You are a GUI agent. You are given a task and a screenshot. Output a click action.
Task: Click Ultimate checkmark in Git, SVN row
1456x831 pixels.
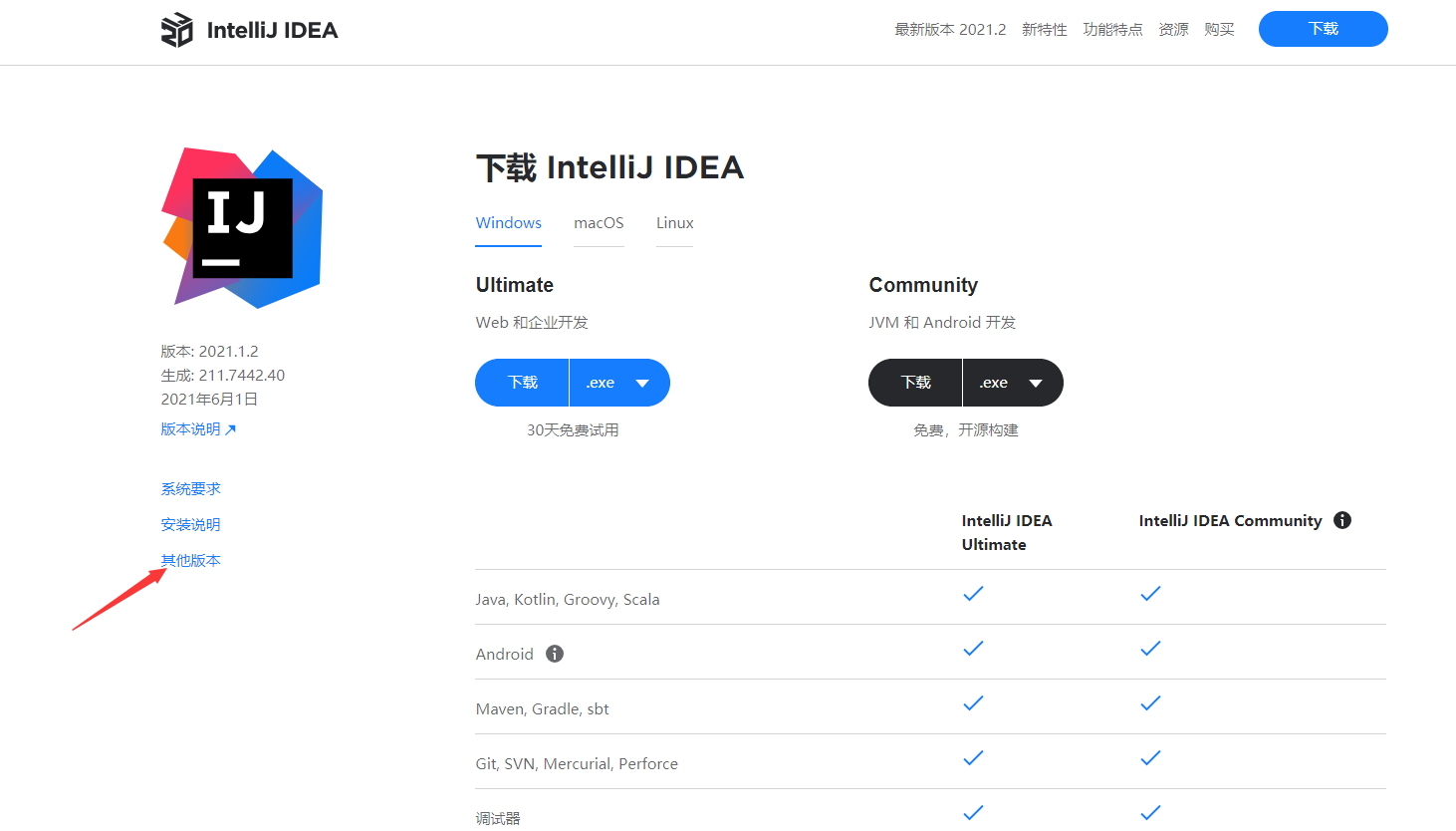tap(973, 758)
